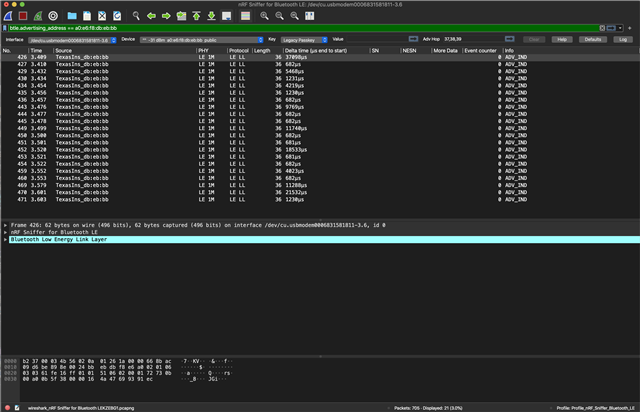
Task: Go forward in packet history with the right arrow
Action: (166, 16)
